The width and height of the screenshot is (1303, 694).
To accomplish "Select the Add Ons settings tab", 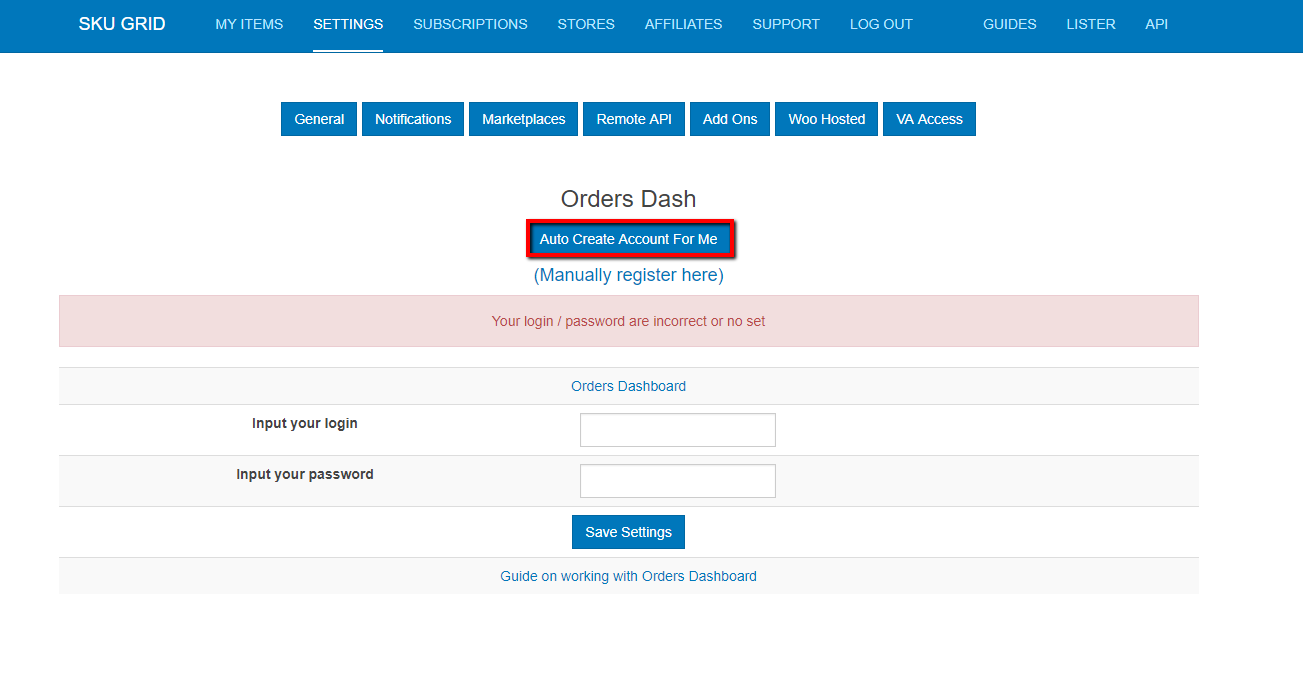I will (730, 119).
